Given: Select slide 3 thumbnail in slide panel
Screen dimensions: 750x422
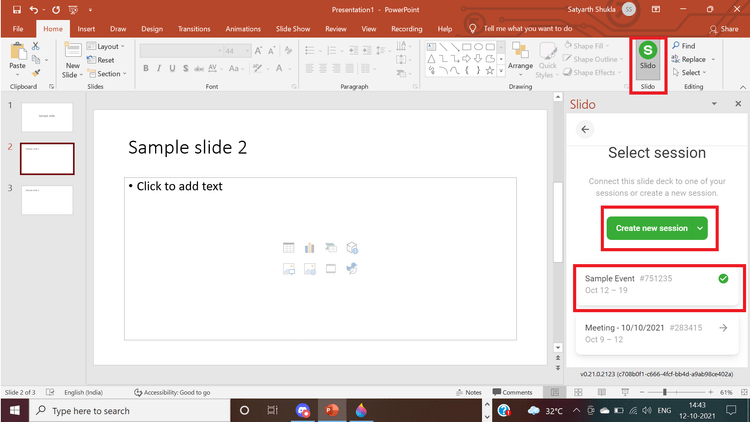Looking at the screenshot, I should point(47,200).
